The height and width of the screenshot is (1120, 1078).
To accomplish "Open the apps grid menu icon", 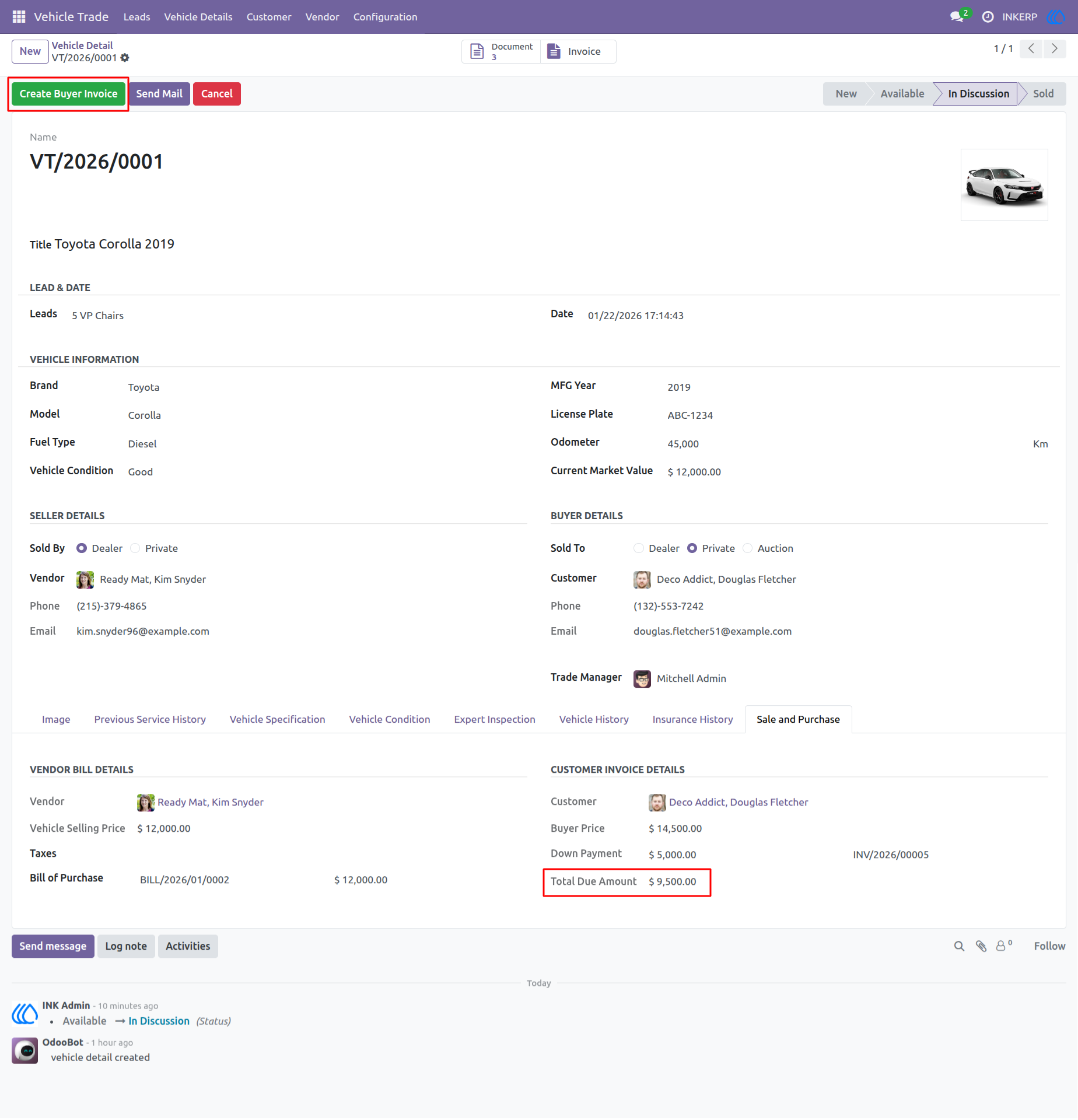I will tap(19, 17).
